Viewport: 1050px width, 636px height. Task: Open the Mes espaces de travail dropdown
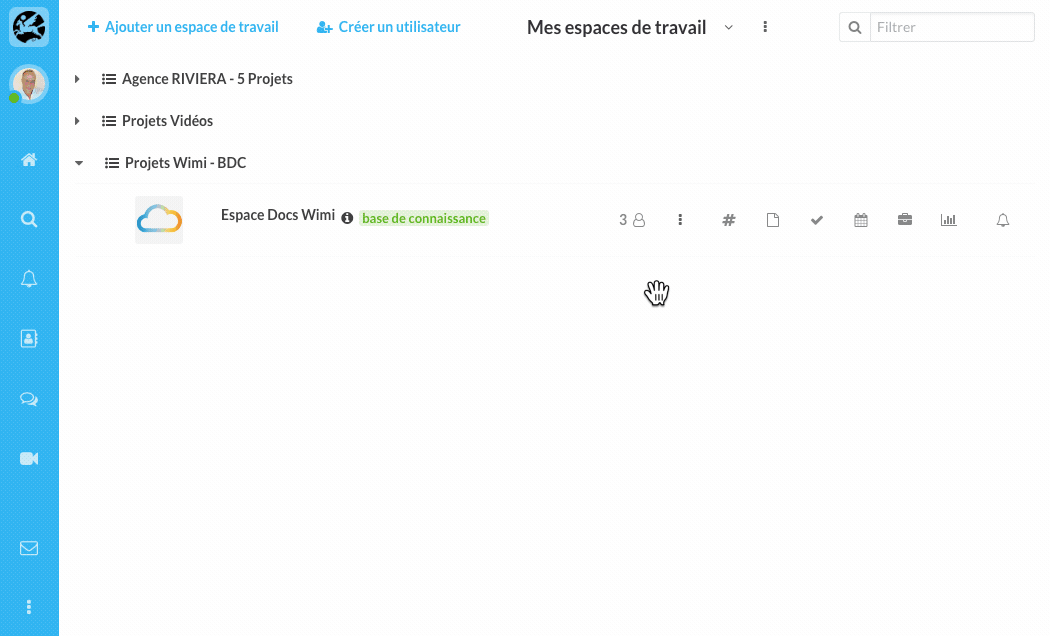(x=729, y=27)
